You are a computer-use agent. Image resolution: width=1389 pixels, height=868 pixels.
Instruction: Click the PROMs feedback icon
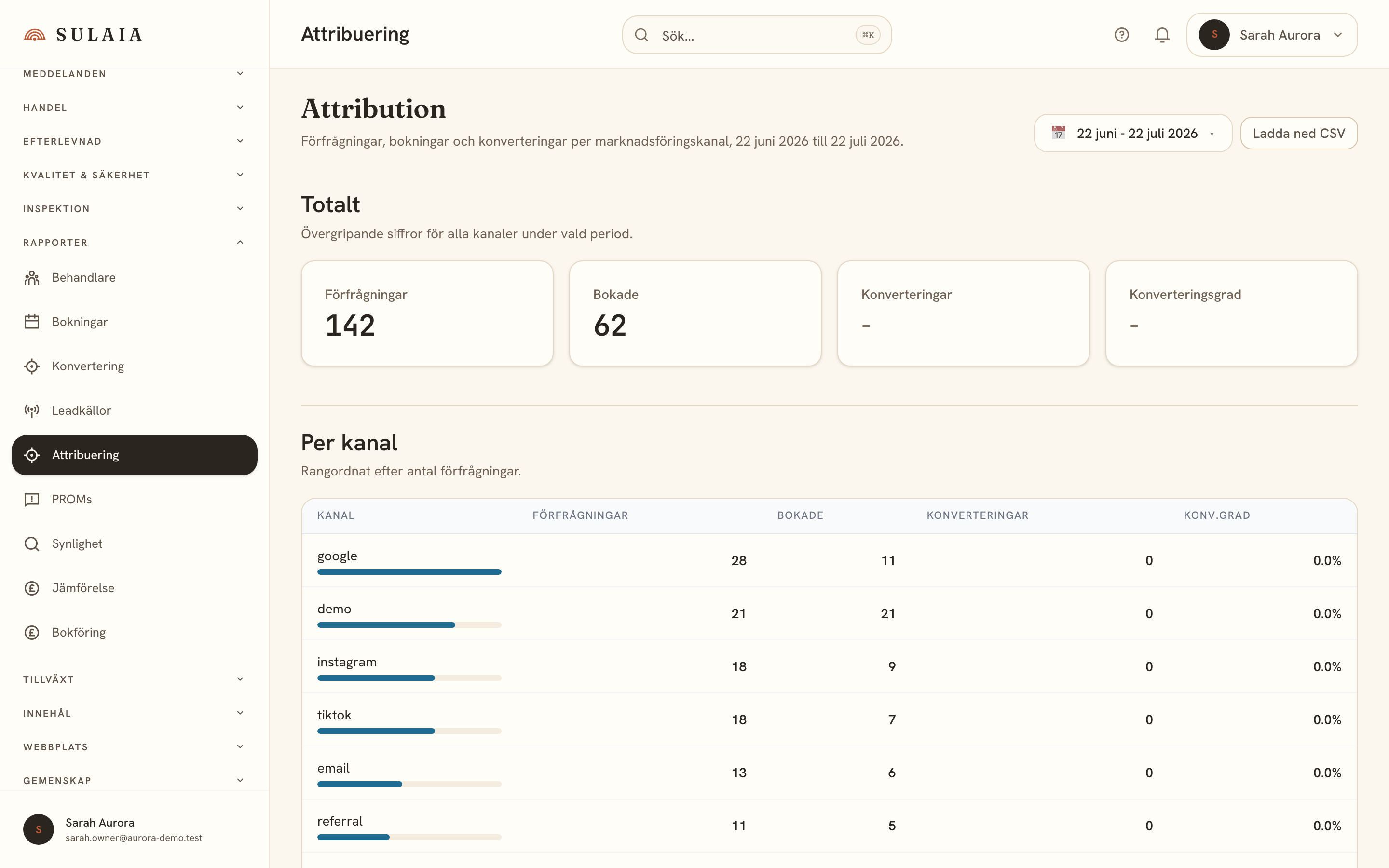(x=31, y=500)
